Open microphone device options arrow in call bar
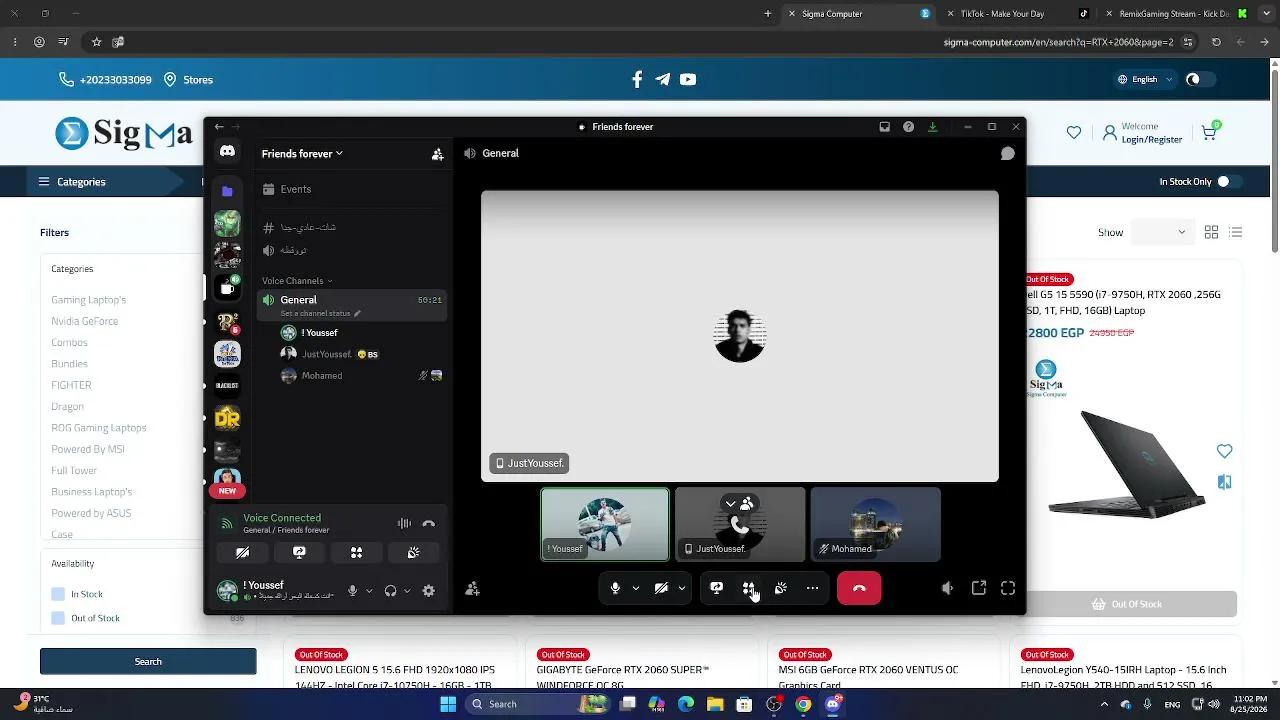1280x720 pixels. [x=635, y=588]
